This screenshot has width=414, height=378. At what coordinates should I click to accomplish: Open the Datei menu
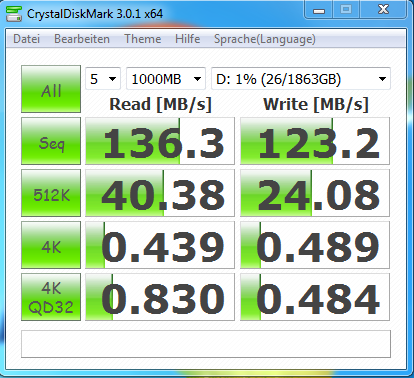click(x=26, y=39)
